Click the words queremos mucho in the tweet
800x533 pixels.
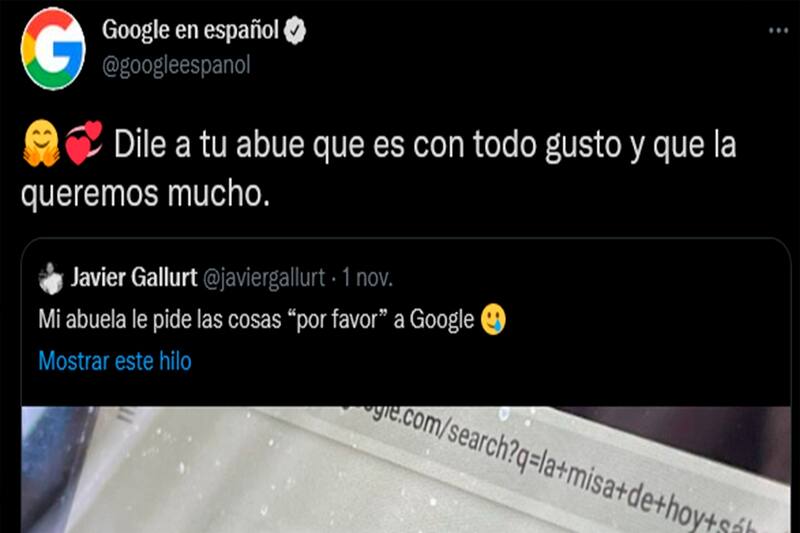coord(145,195)
